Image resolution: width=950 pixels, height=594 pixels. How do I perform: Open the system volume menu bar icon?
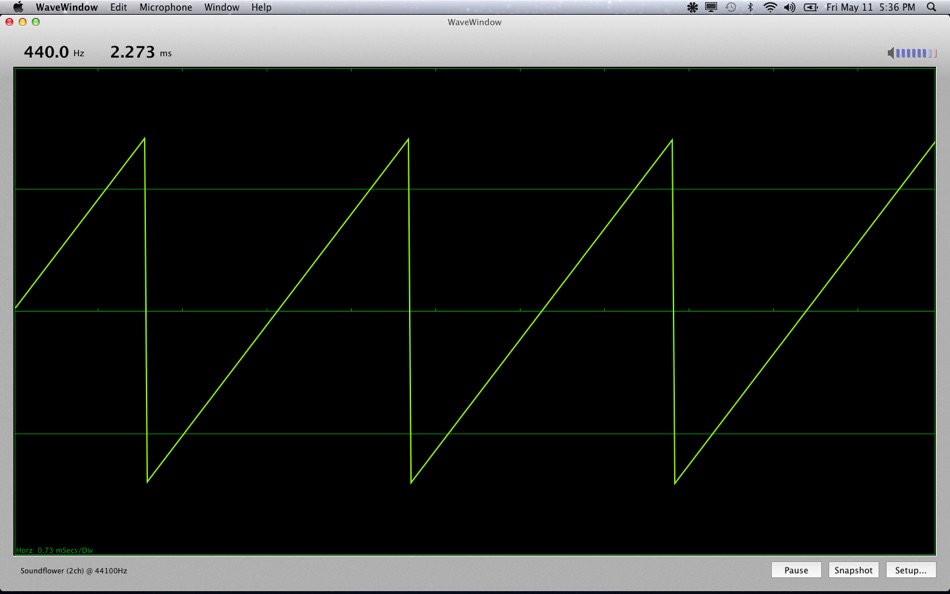(x=789, y=7)
